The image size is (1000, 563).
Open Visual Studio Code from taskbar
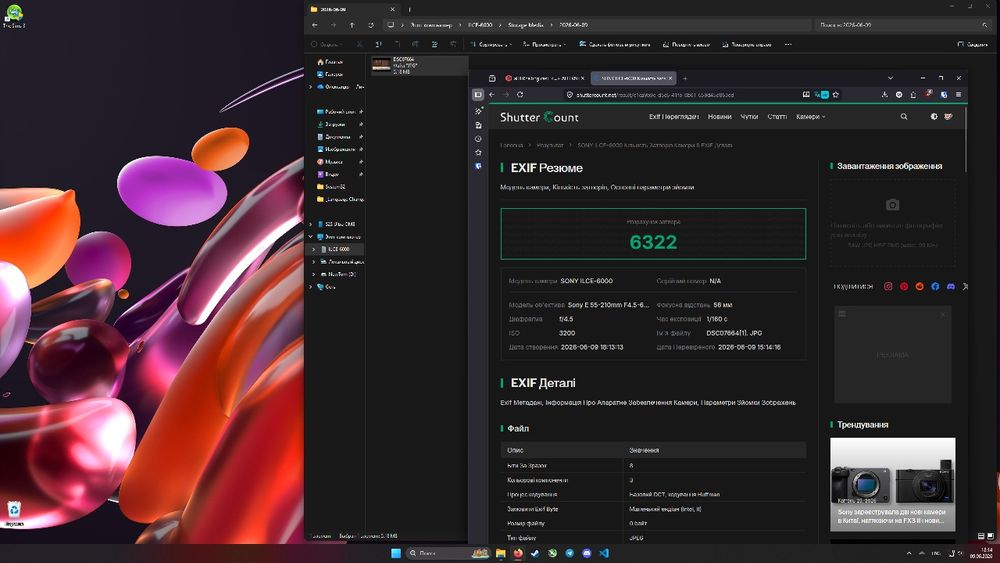(x=604, y=553)
